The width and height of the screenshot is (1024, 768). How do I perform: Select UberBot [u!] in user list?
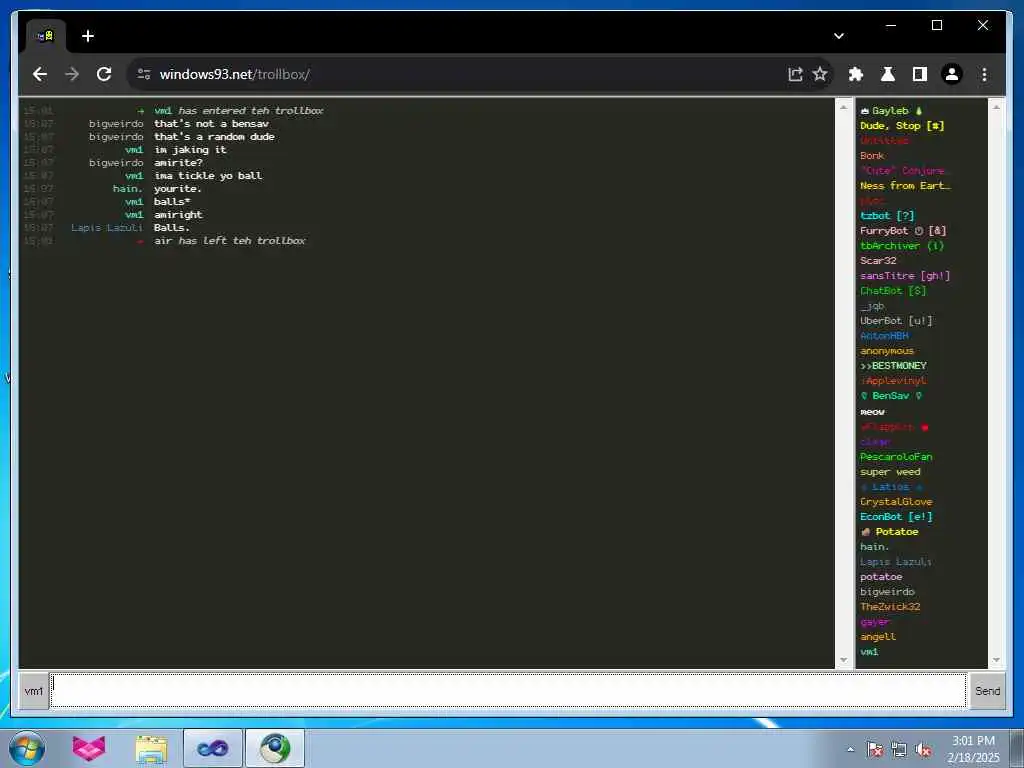click(896, 321)
